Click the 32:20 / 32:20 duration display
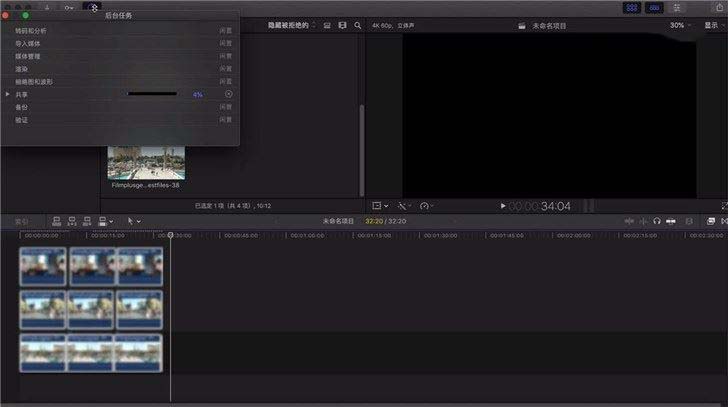 coord(385,221)
